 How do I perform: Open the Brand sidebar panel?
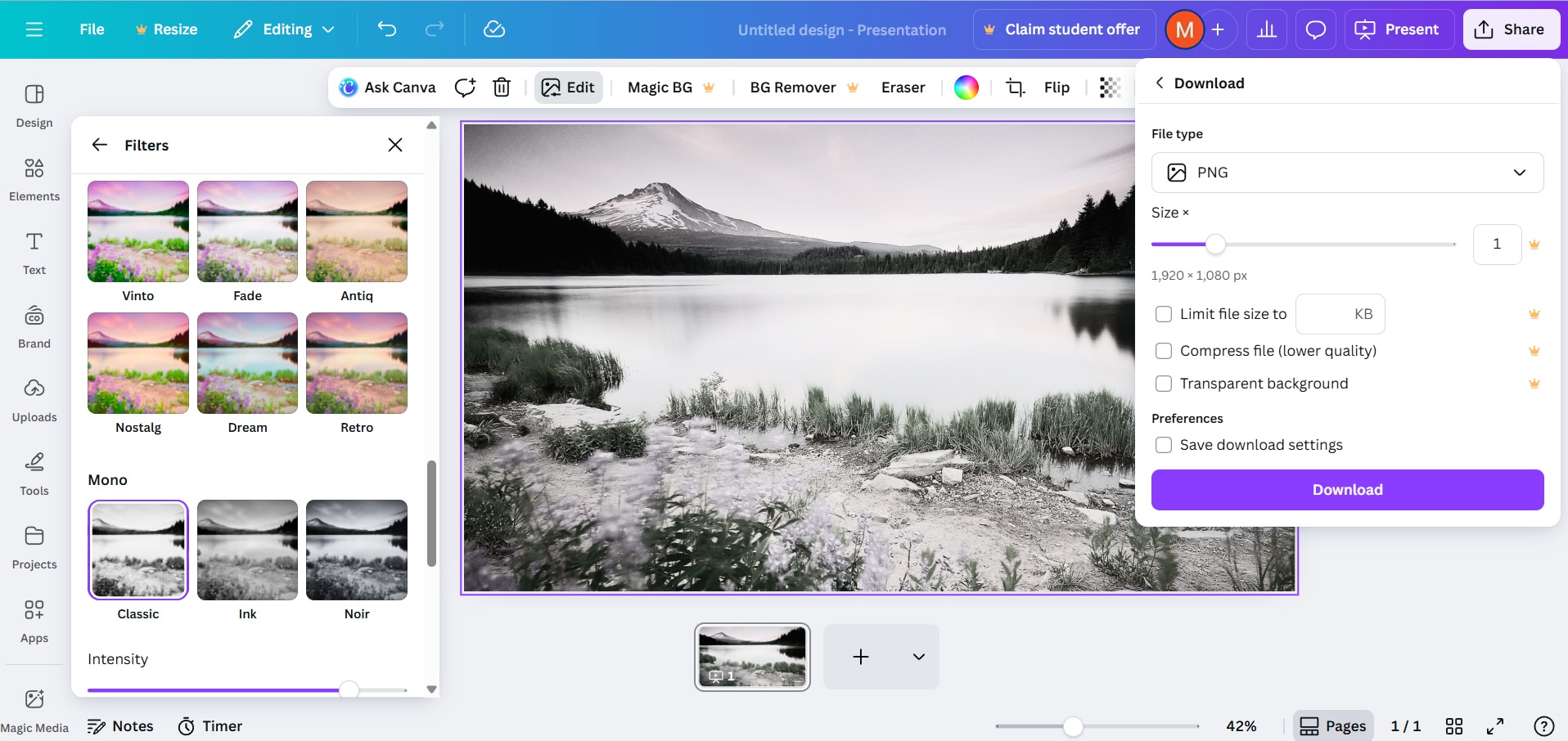tap(34, 326)
